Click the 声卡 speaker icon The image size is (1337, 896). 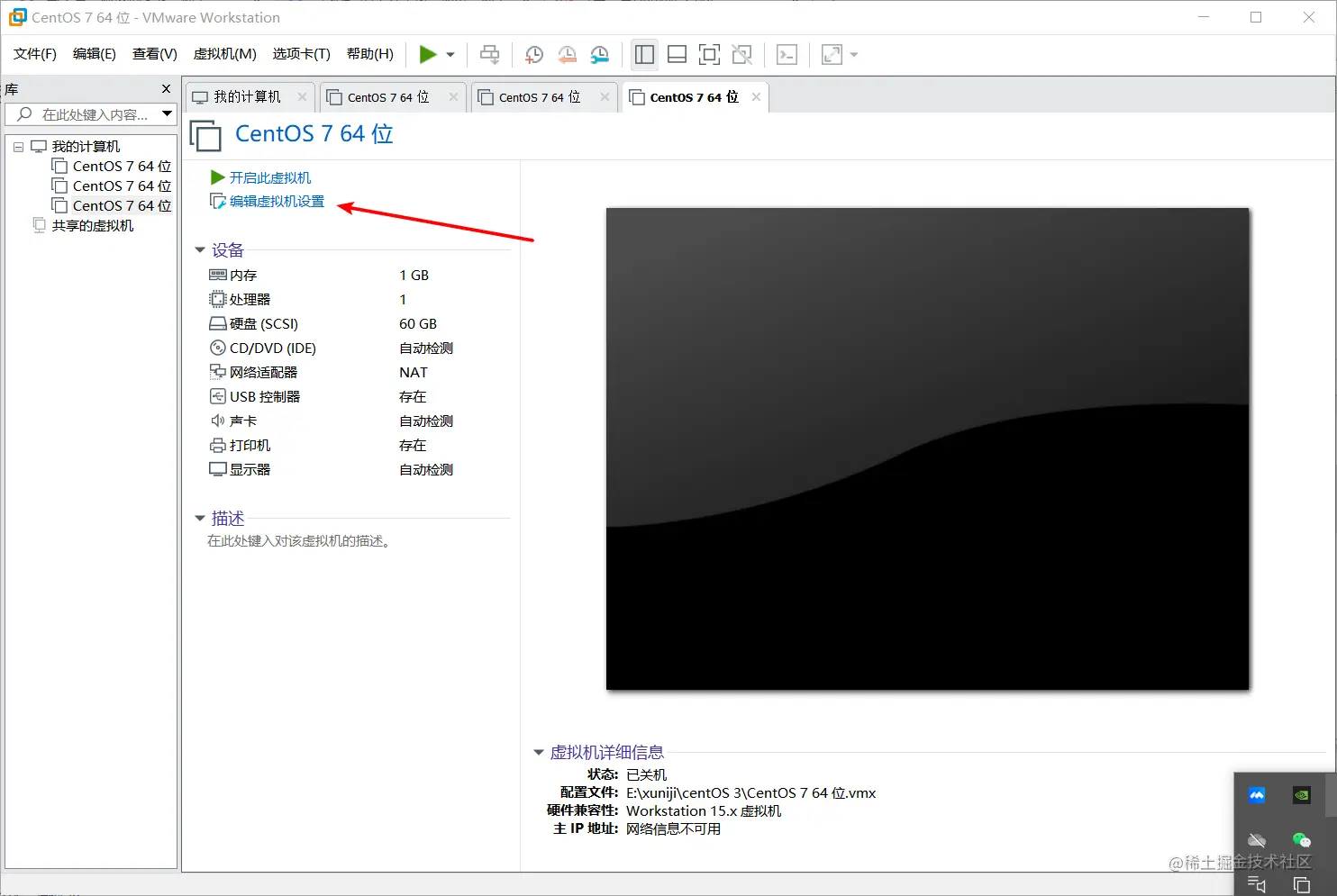coord(217,421)
